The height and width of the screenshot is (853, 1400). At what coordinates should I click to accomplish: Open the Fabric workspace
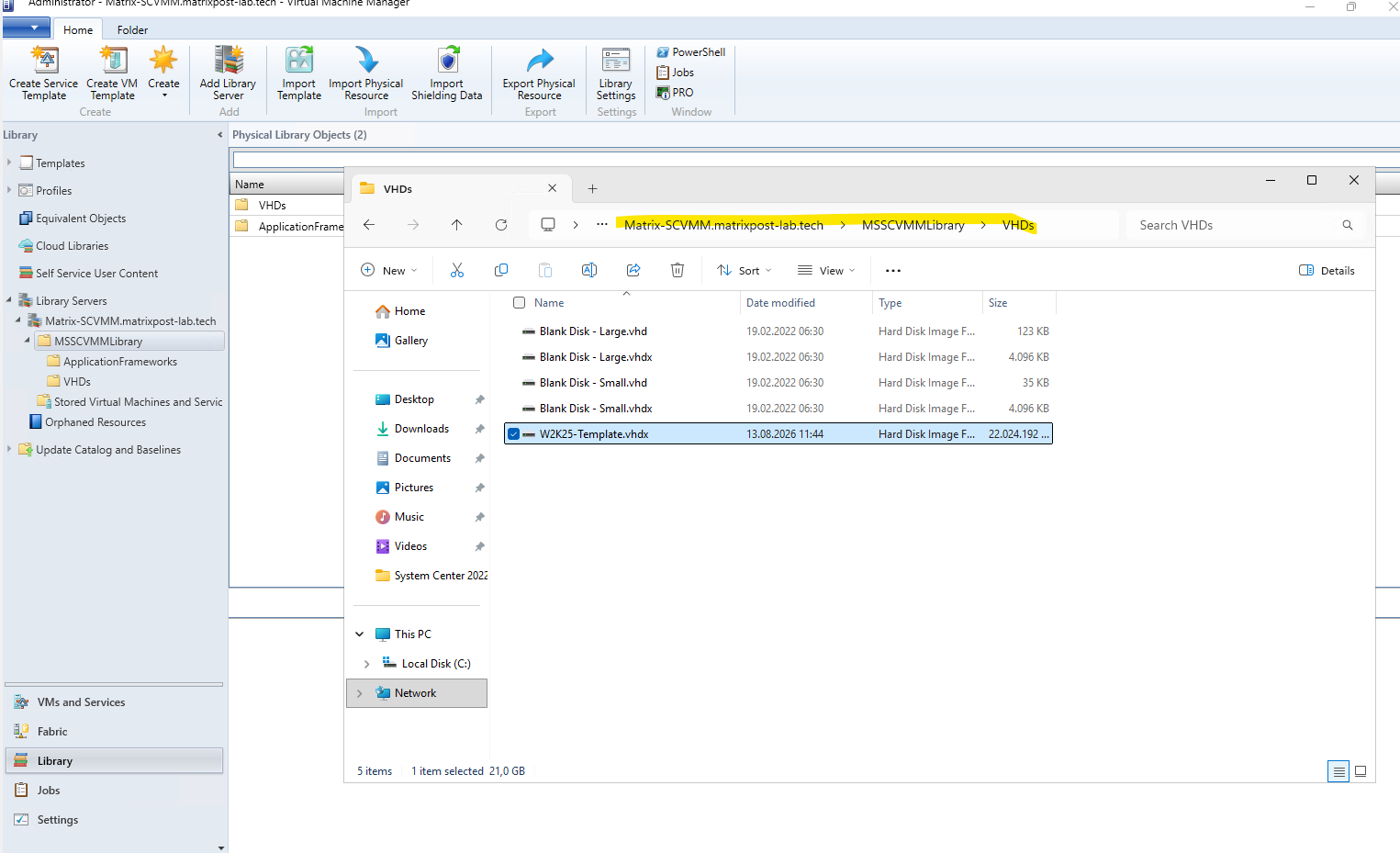click(x=114, y=732)
